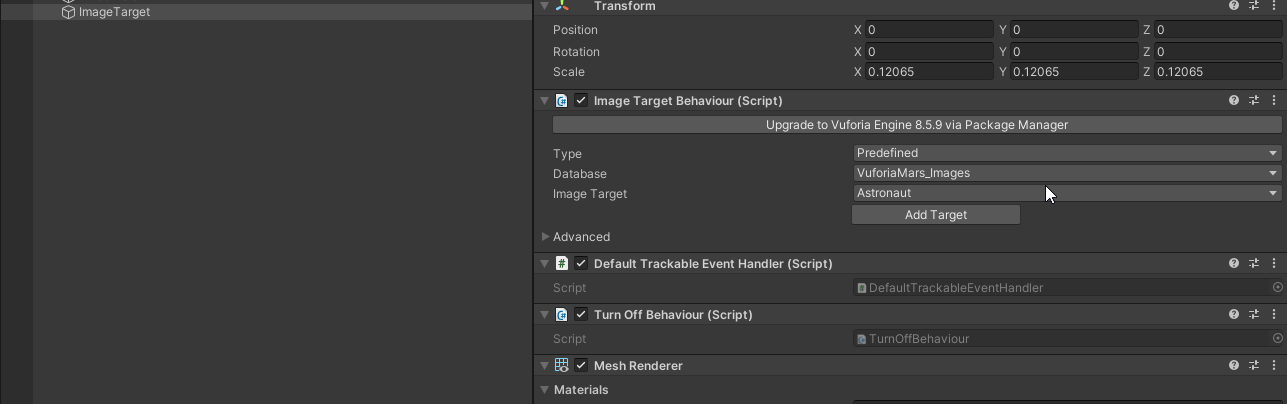
Task: Open Default Trackable Event Handler options menu
Action: [x=1274, y=264]
